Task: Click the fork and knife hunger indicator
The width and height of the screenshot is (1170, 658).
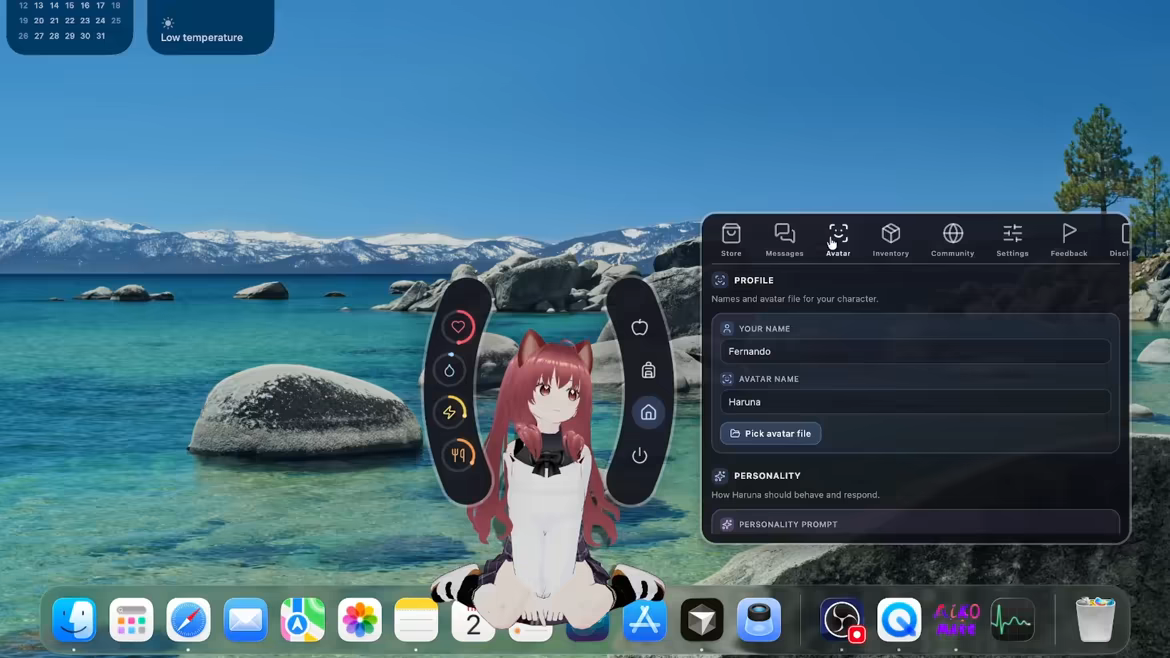Action: coord(458,454)
